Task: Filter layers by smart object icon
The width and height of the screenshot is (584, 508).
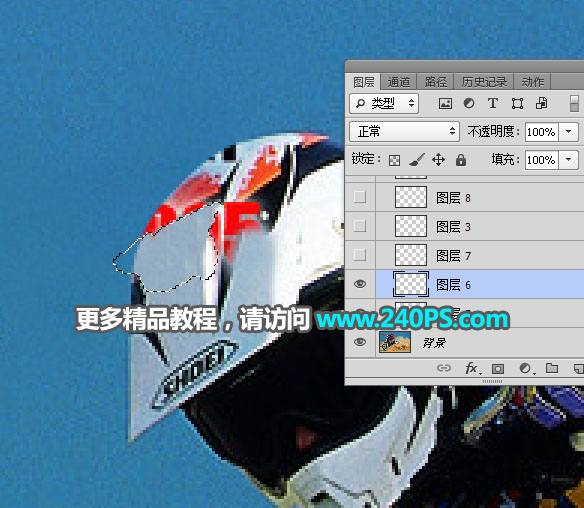Action: pyautogui.click(x=542, y=103)
